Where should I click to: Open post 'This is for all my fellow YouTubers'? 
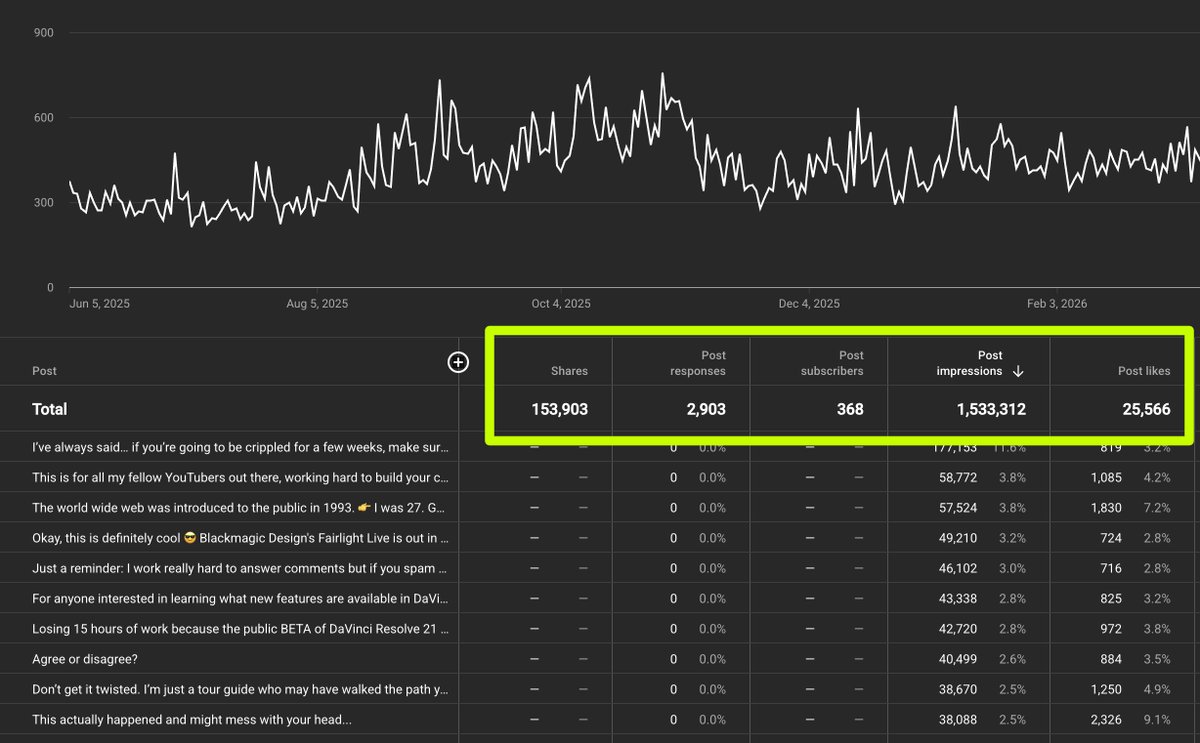point(240,478)
